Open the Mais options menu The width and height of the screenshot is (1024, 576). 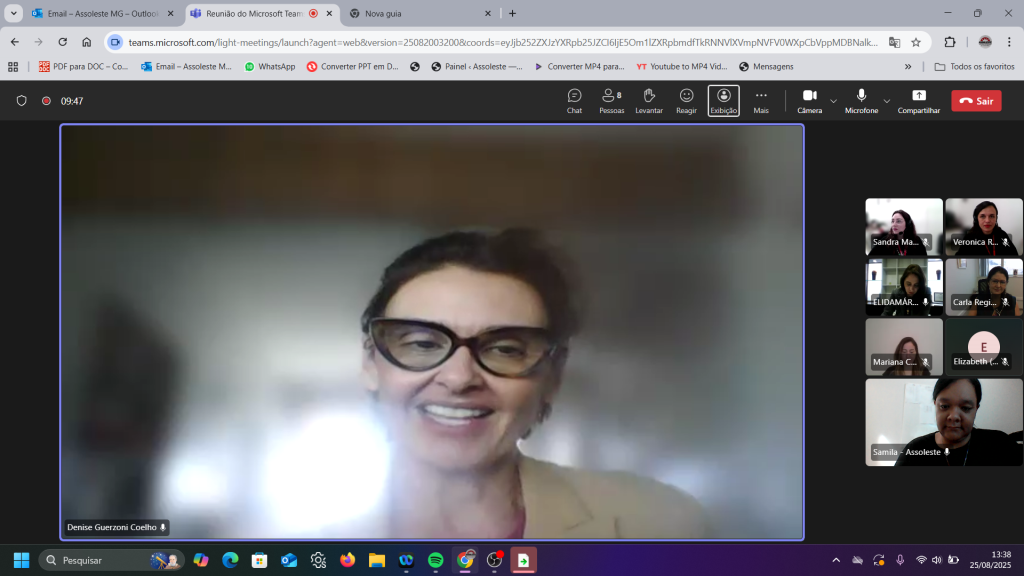coord(761,100)
